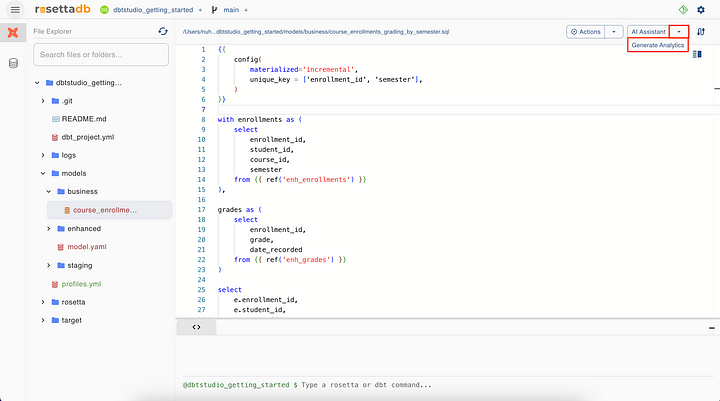Click 'with enrollments as' code line
This screenshot has height=401, width=720.
click(x=260, y=119)
